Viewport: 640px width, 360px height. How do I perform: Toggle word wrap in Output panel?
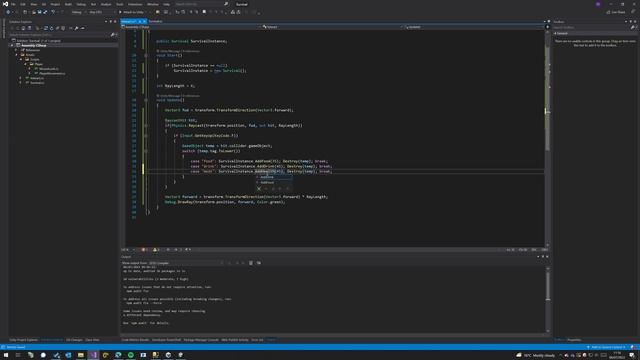(x=259, y=263)
